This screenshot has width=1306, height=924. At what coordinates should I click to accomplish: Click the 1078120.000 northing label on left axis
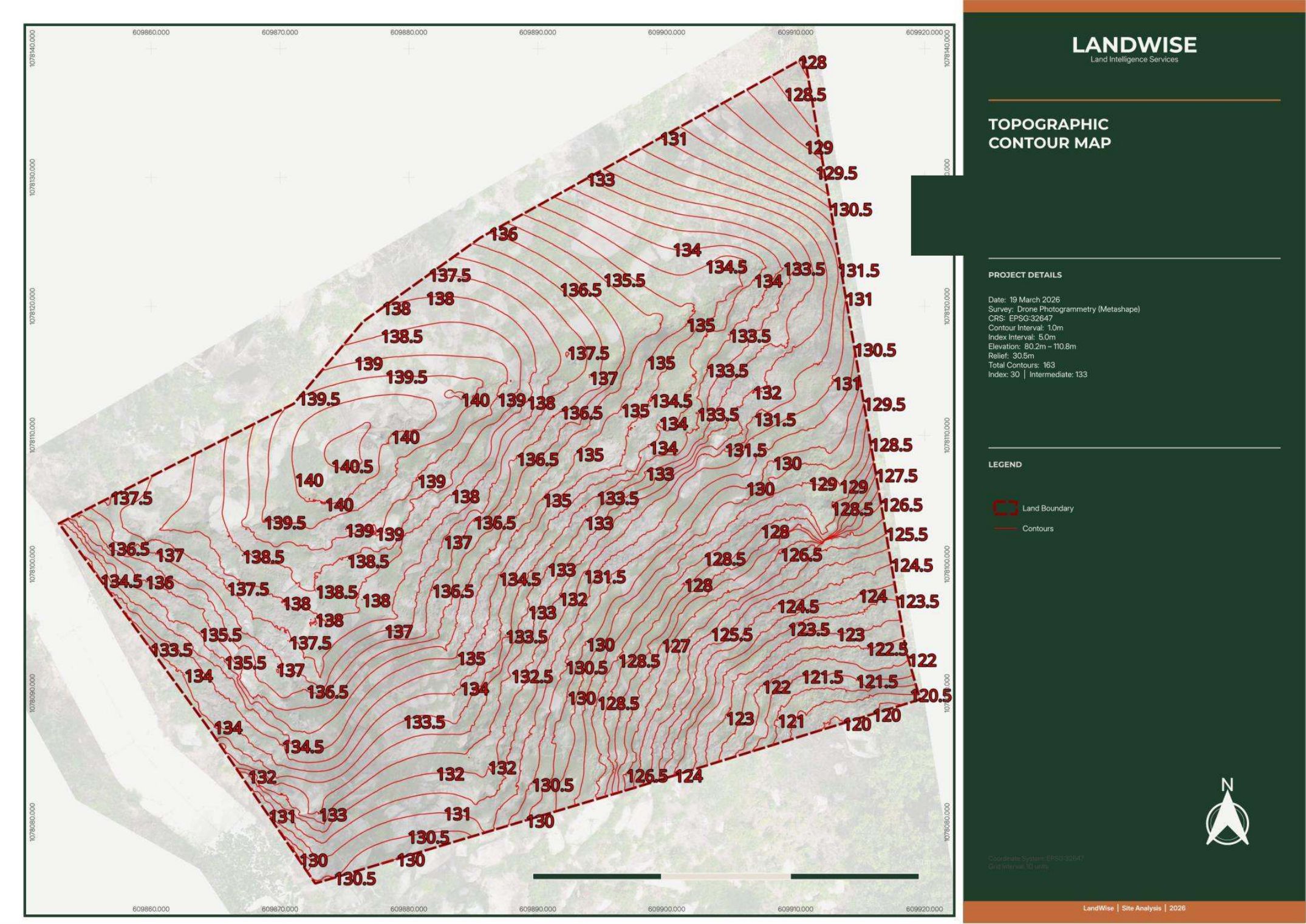32,306
